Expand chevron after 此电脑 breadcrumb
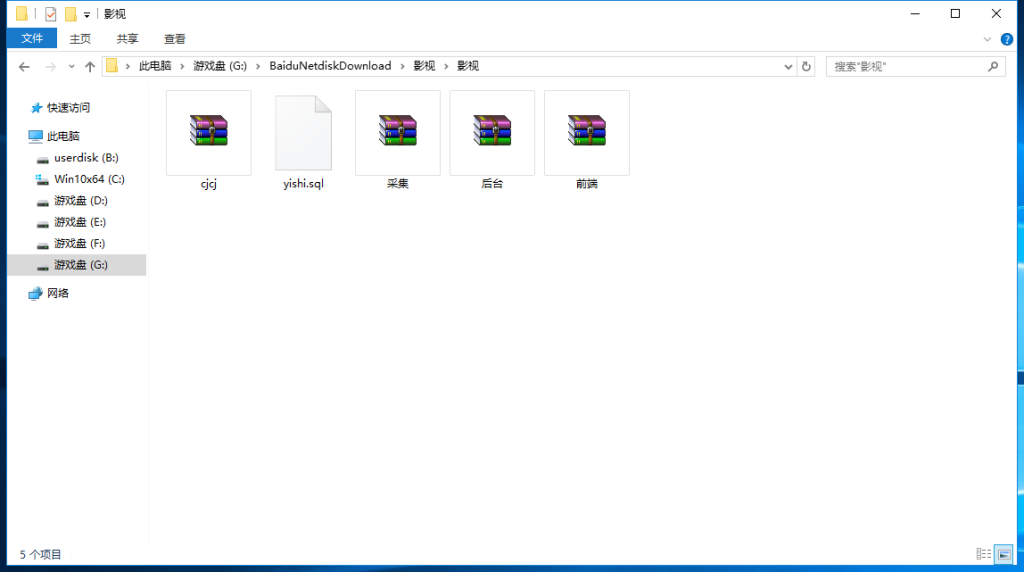The width and height of the screenshot is (1024, 572). [x=182, y=67]
